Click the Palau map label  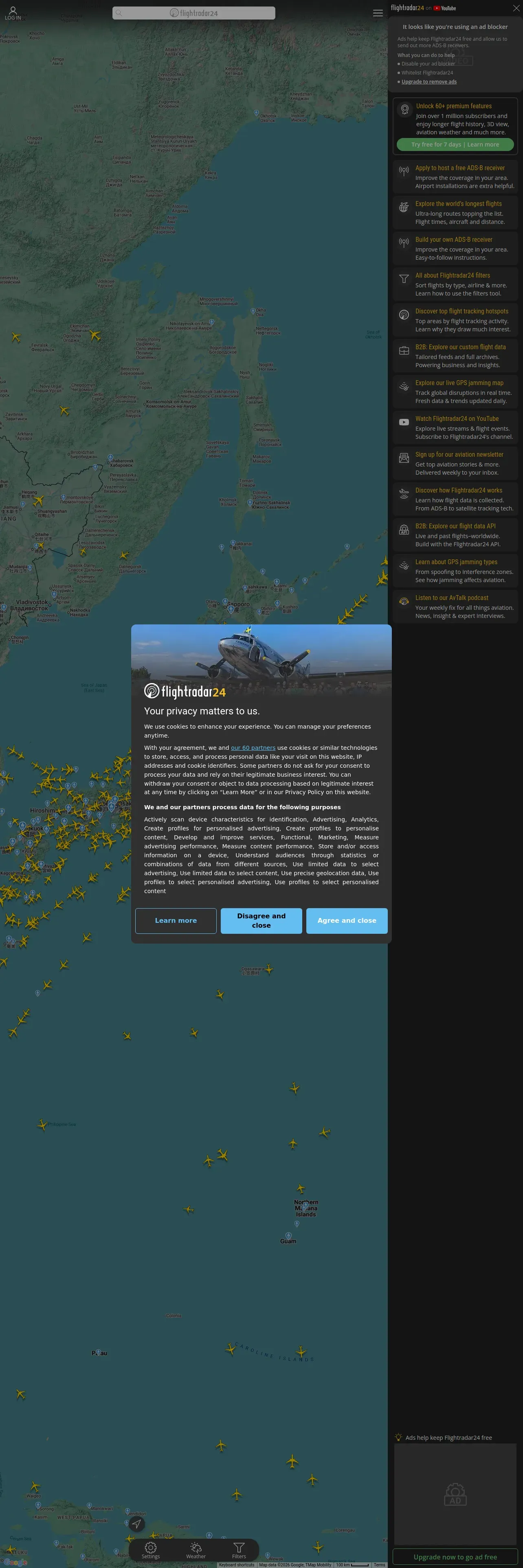coord(99,1353)
